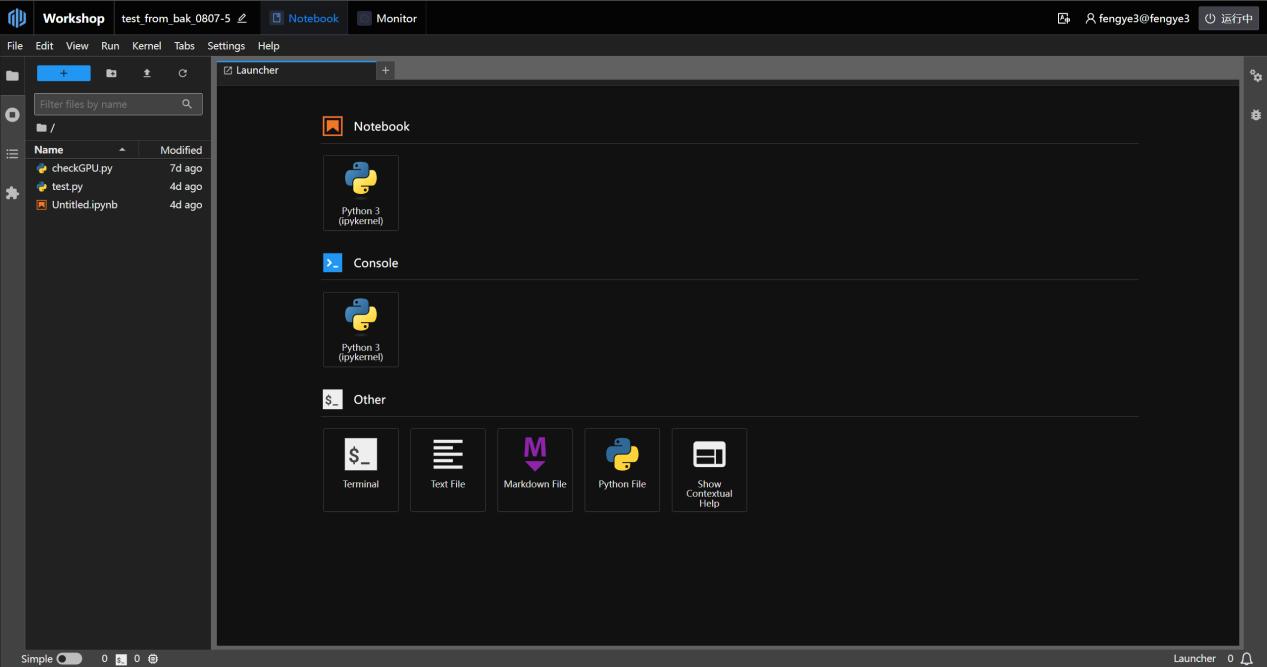This screenshot has height=667, width=1267.
Task: Click the New Folder icon in the file browser
Action: [111, 73]
